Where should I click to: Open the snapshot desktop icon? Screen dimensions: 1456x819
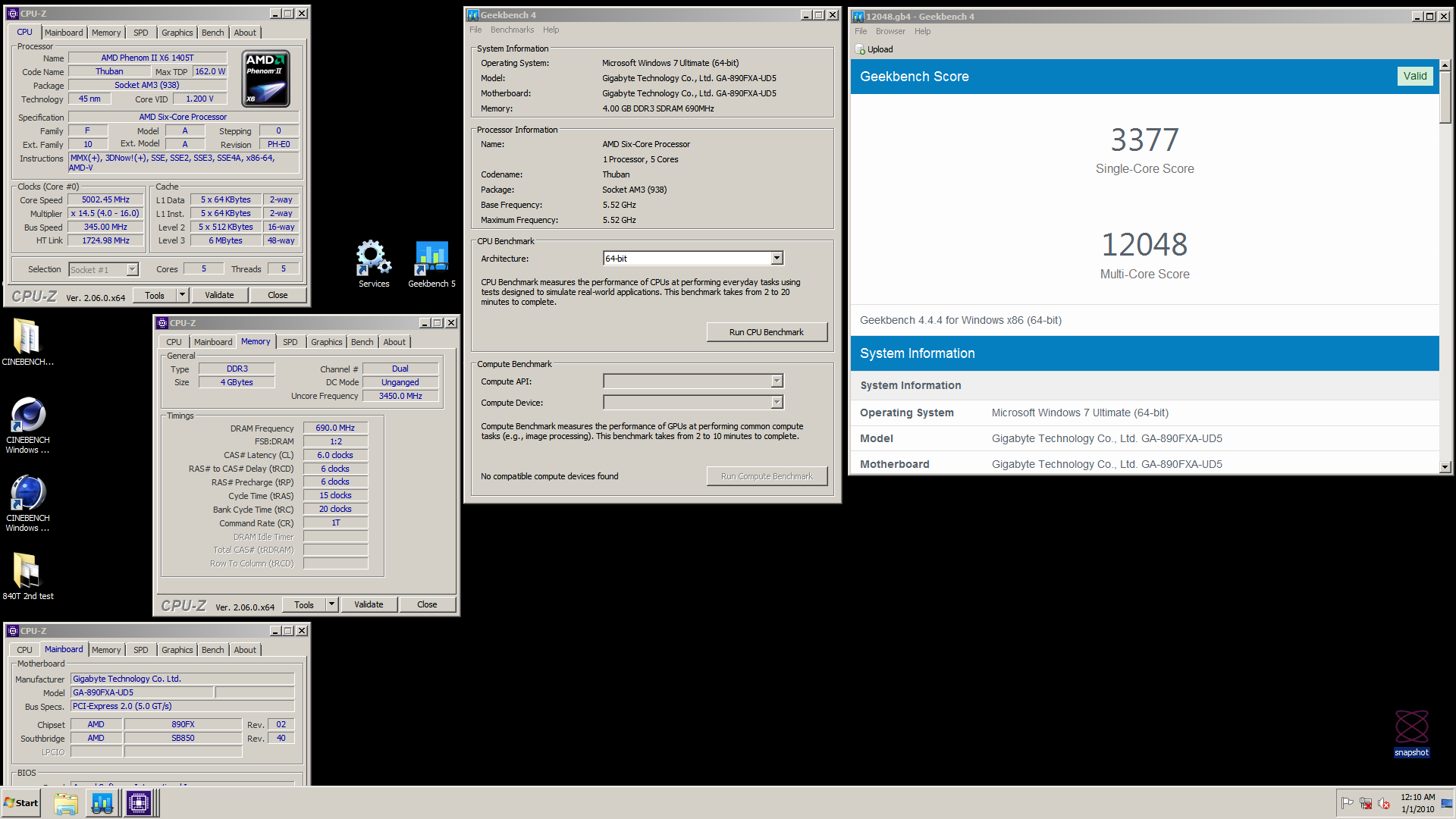point(1411,733)
